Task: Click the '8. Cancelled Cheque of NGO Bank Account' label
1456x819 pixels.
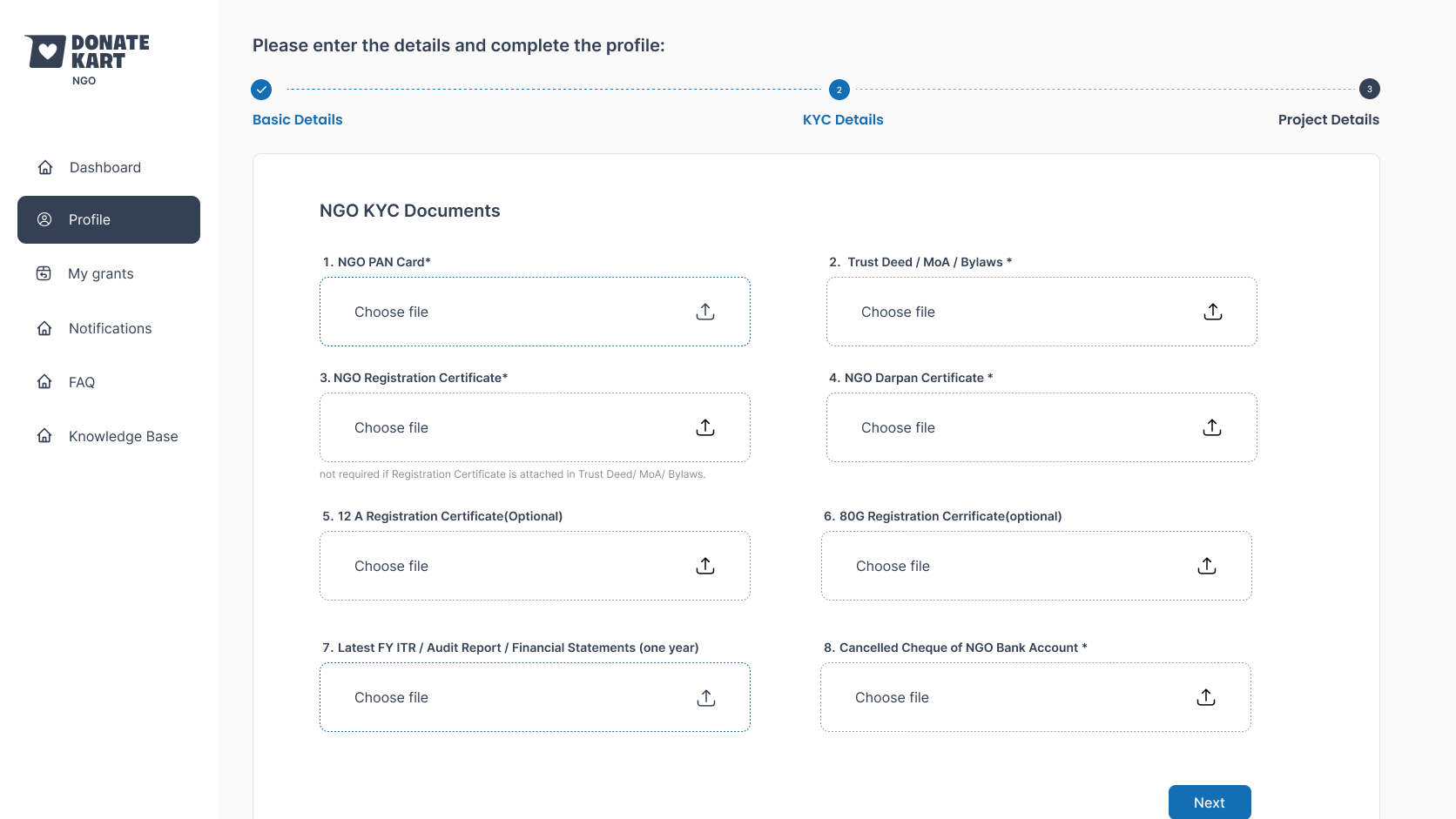Action: 955,648
